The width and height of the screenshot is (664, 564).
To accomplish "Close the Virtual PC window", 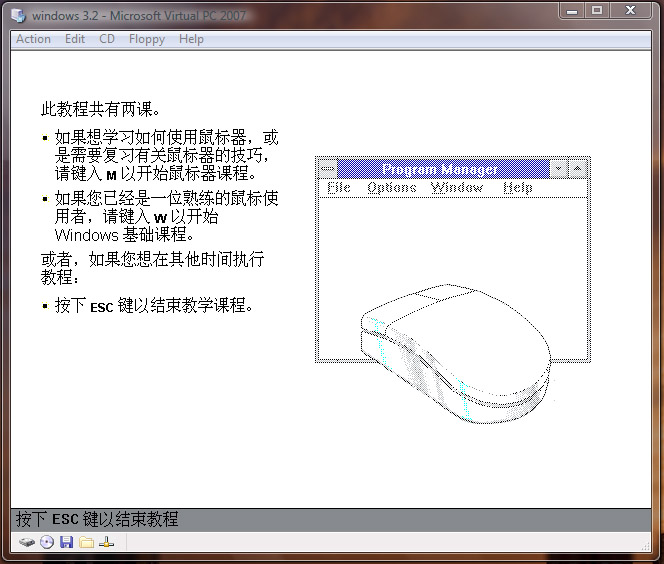I will tap(630, 10).
